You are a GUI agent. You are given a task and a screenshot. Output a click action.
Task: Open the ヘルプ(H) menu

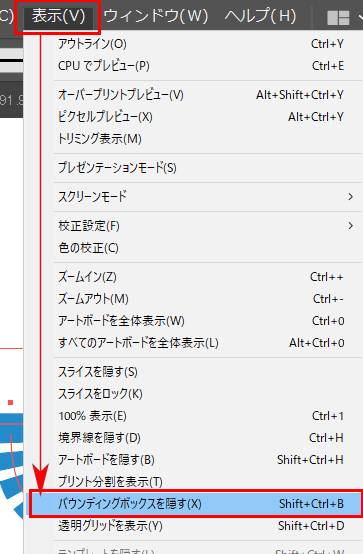(260, 16)
